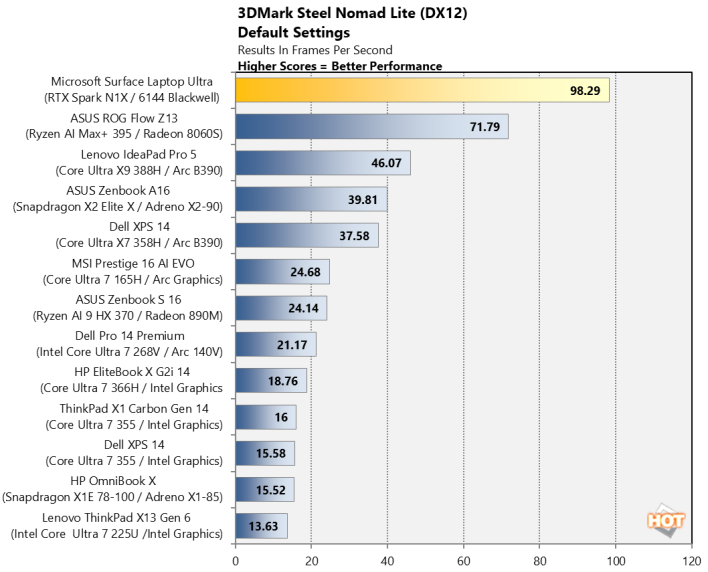Click the 46.07 bar value
Screen dimensions: 708x572
pyautogui.click(x=386, y=163)
